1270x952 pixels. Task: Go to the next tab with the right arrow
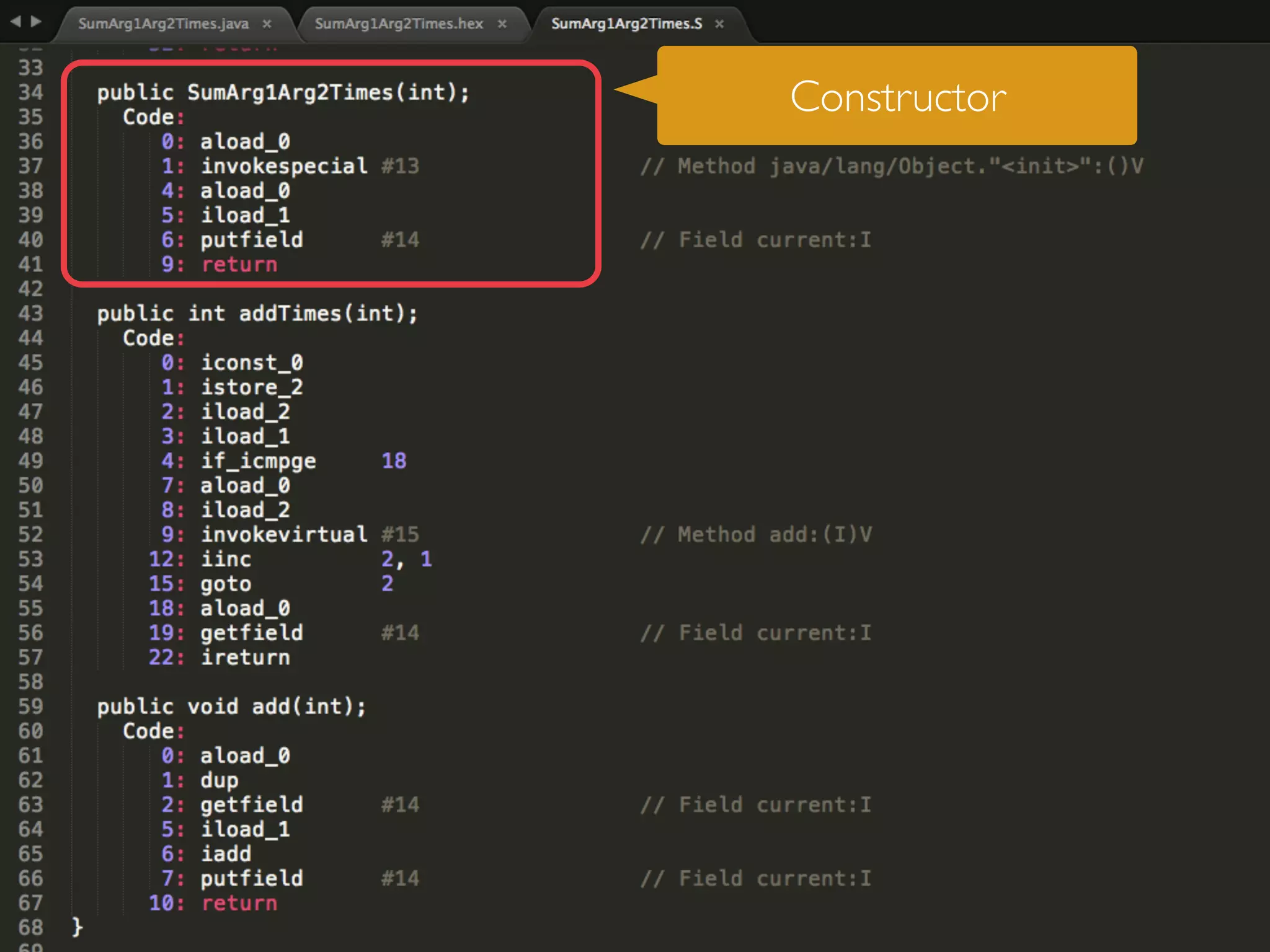point(36,22)
